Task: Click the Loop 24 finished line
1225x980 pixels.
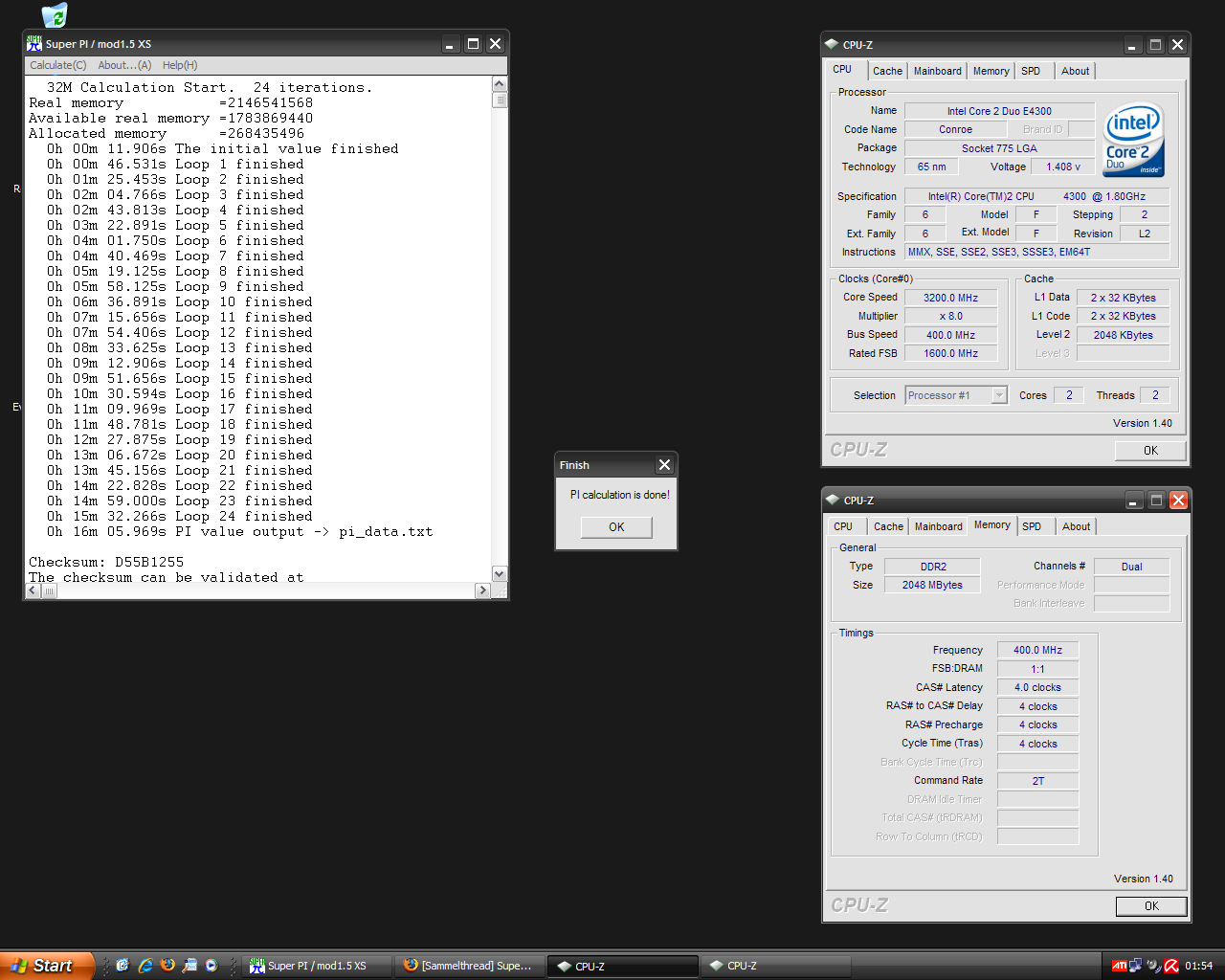Action: pyautogui.click(x=180, y=516)
